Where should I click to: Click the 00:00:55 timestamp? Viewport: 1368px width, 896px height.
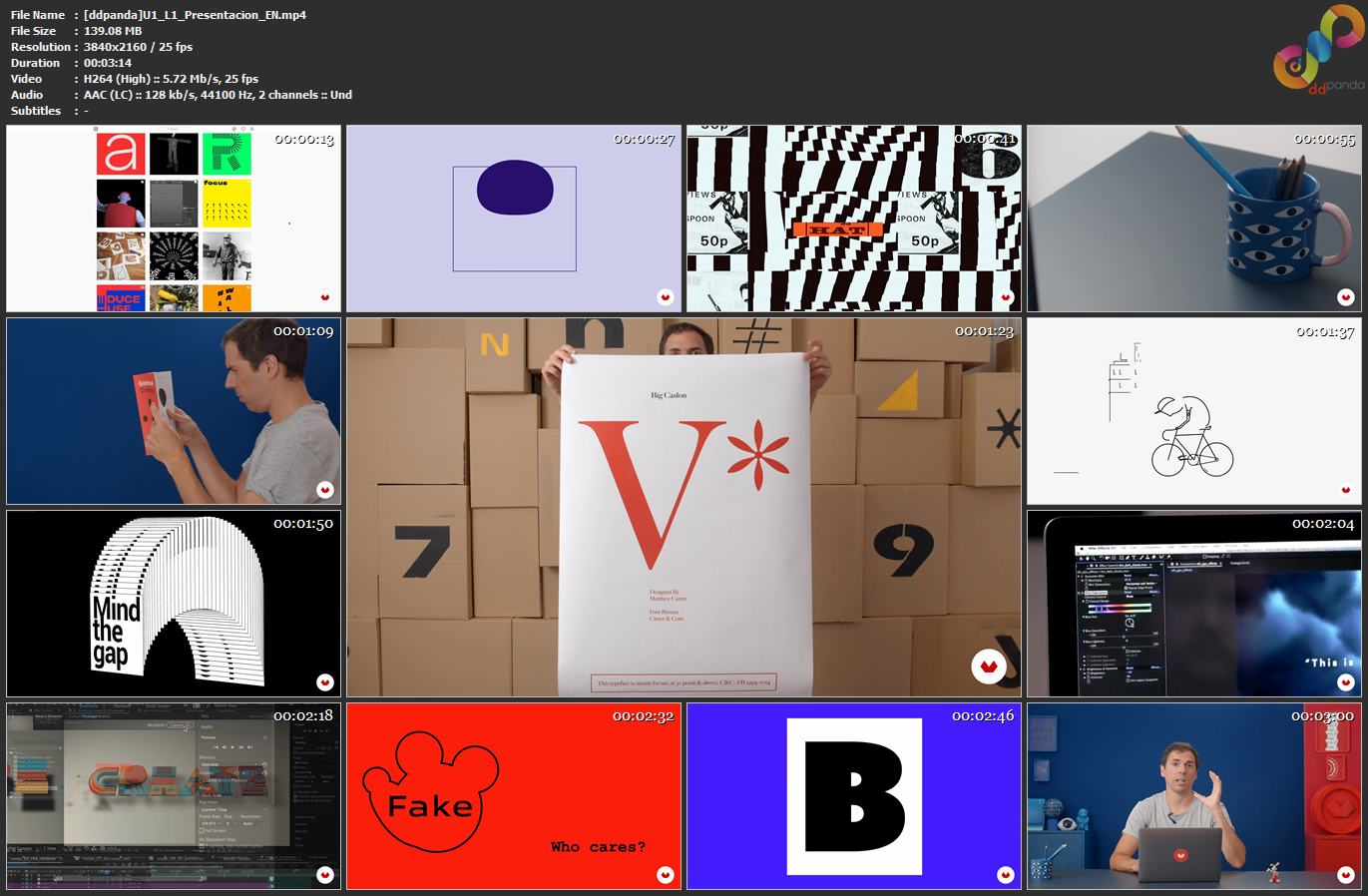coord(1325,139)
